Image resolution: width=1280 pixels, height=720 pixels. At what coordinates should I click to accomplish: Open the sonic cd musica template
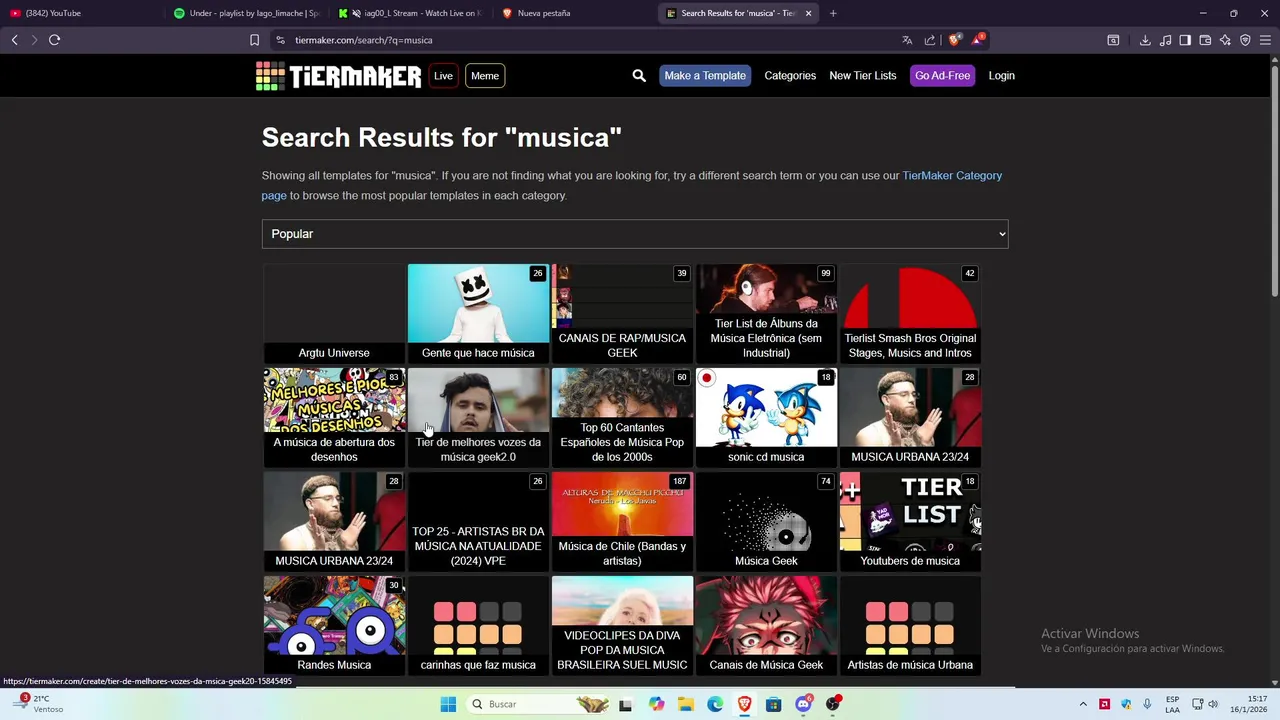(x=766, y=417)
